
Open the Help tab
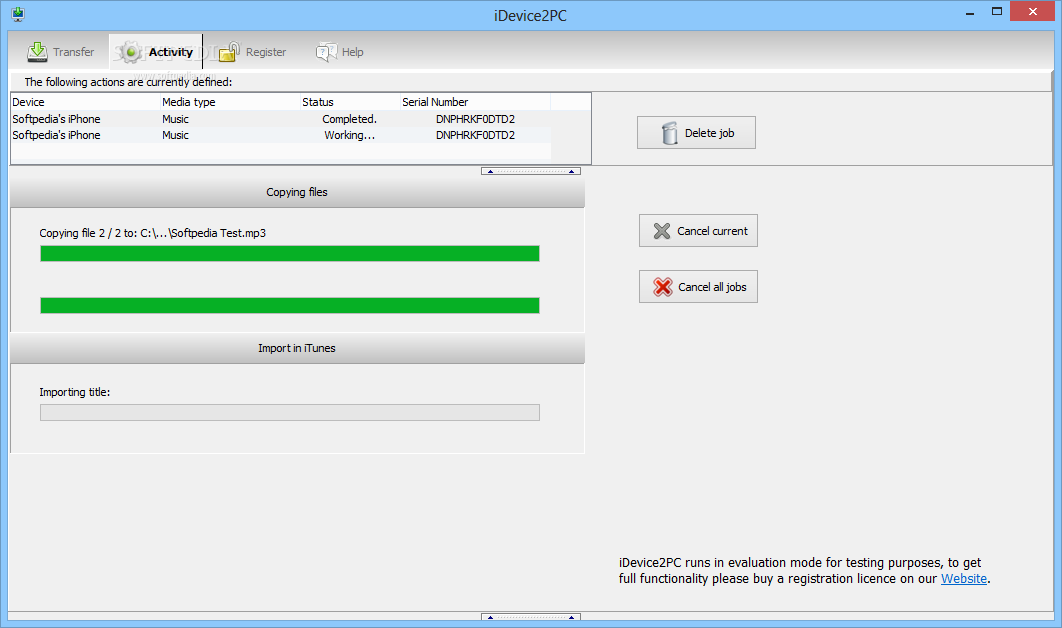coord(340,52)
